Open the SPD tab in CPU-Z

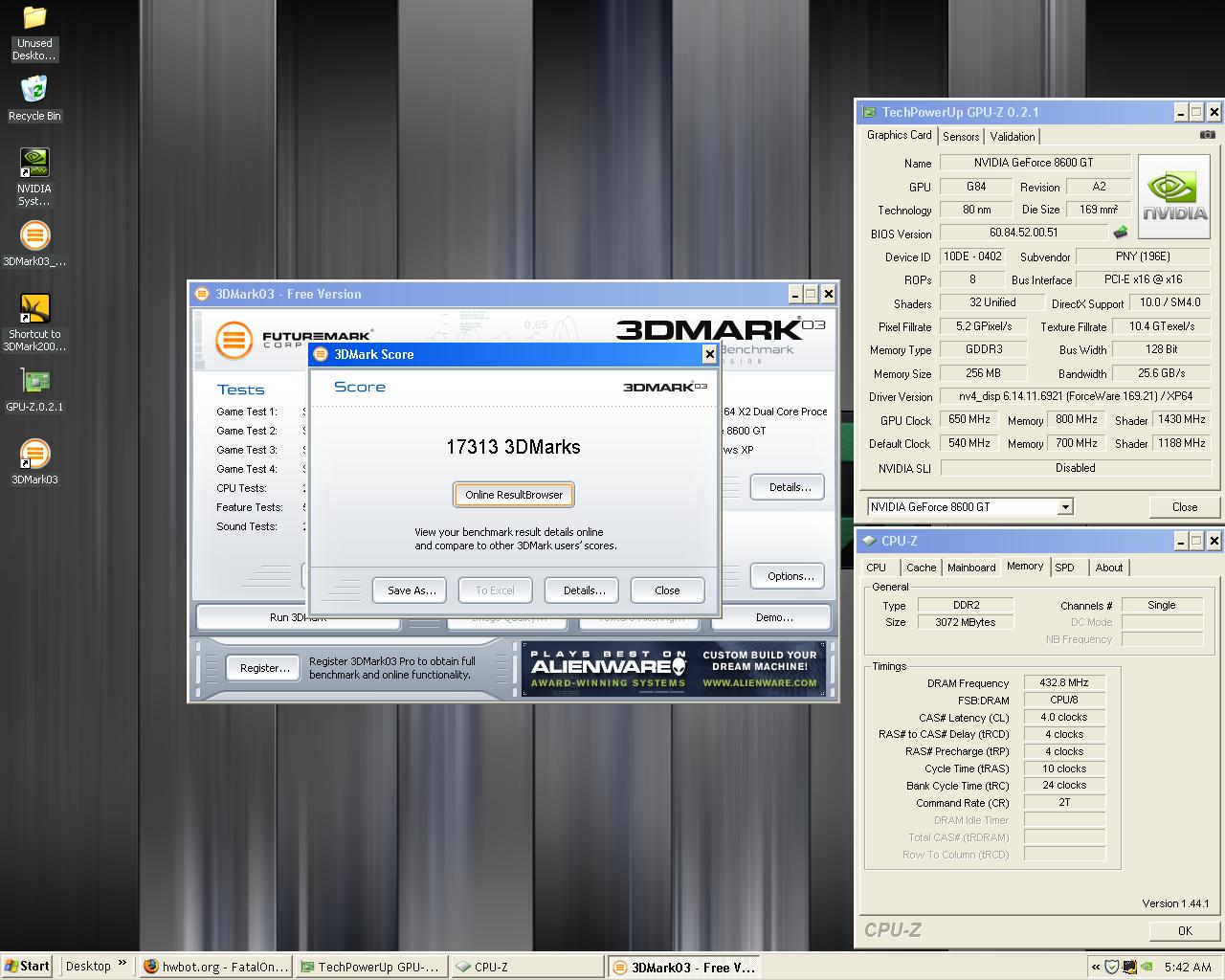pyautogui.click(x=1064, y=568)
